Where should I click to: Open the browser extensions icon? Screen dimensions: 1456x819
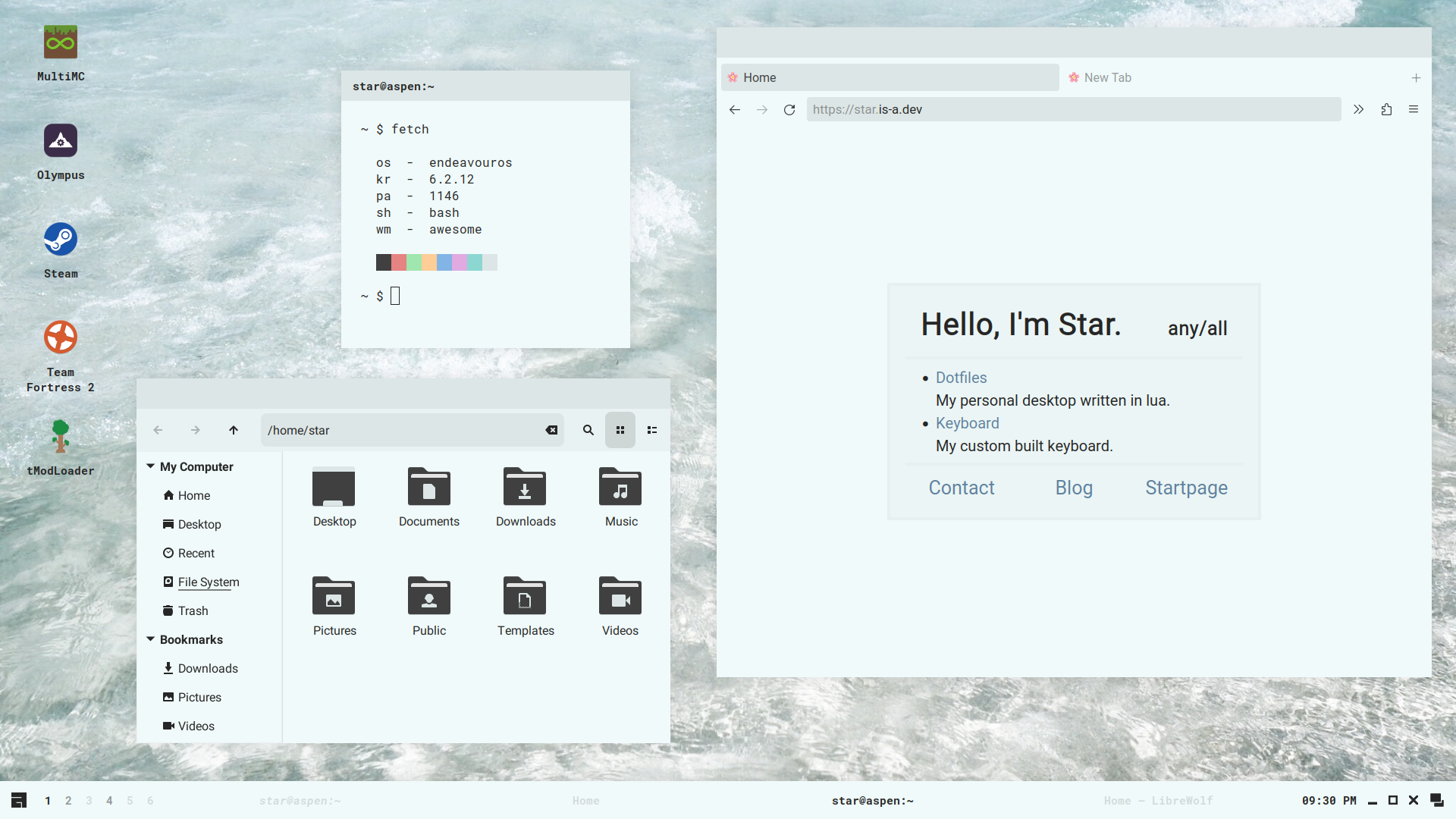point(1386,110)
